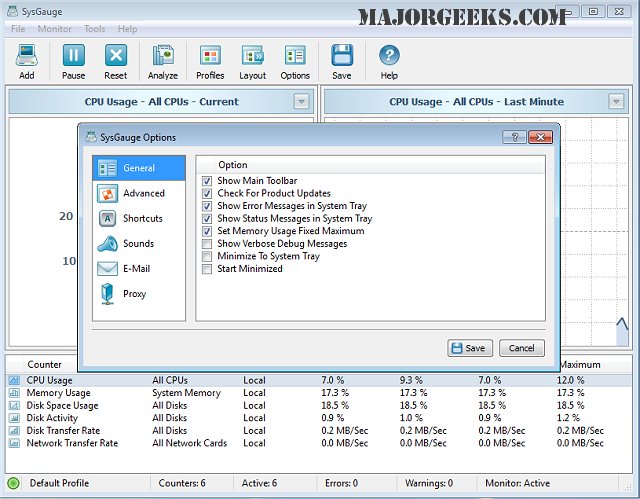This screenshot has height=499, width=640.
Task: Open the Profiles toolbar icon
Action: click(x=210, y=61)
